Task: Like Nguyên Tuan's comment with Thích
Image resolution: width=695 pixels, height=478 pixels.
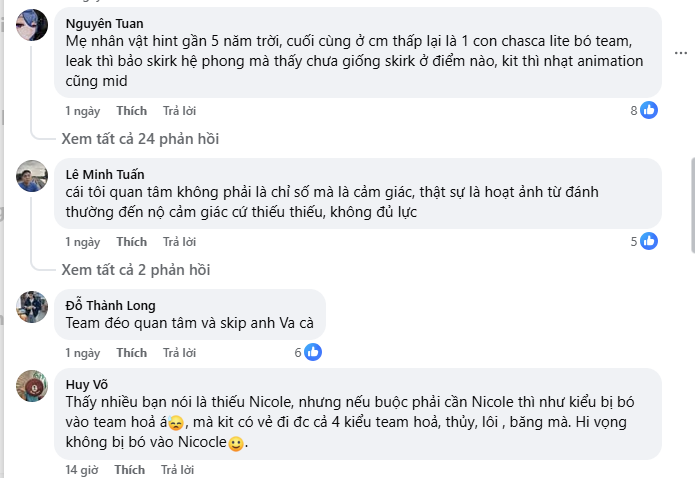Action: [131, 111]
